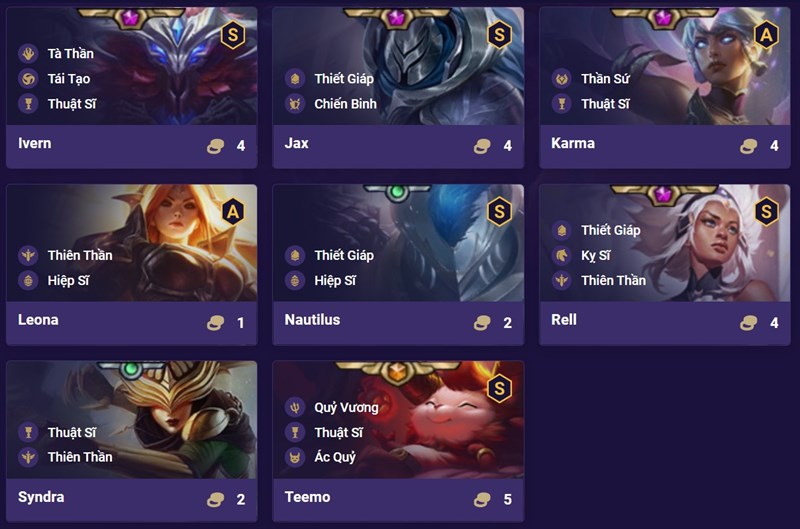Click the Ác Quỷ trait icon on Teemo's card

click(x=294, y=457)
